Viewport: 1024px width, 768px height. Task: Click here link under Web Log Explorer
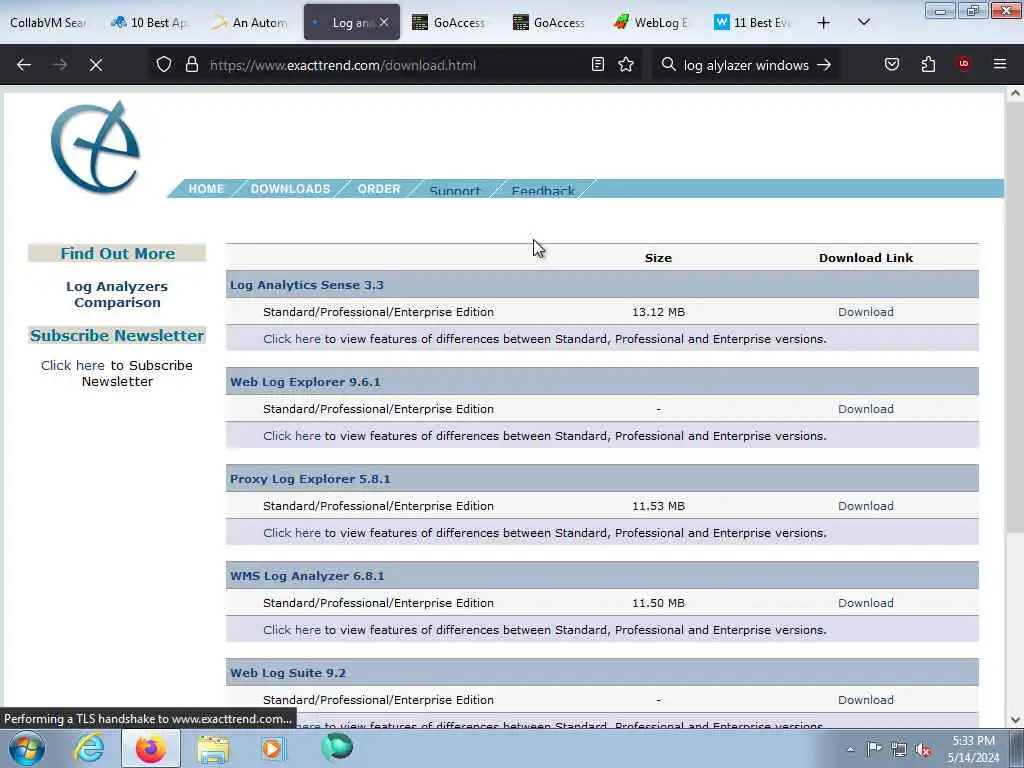pos(292,436)
